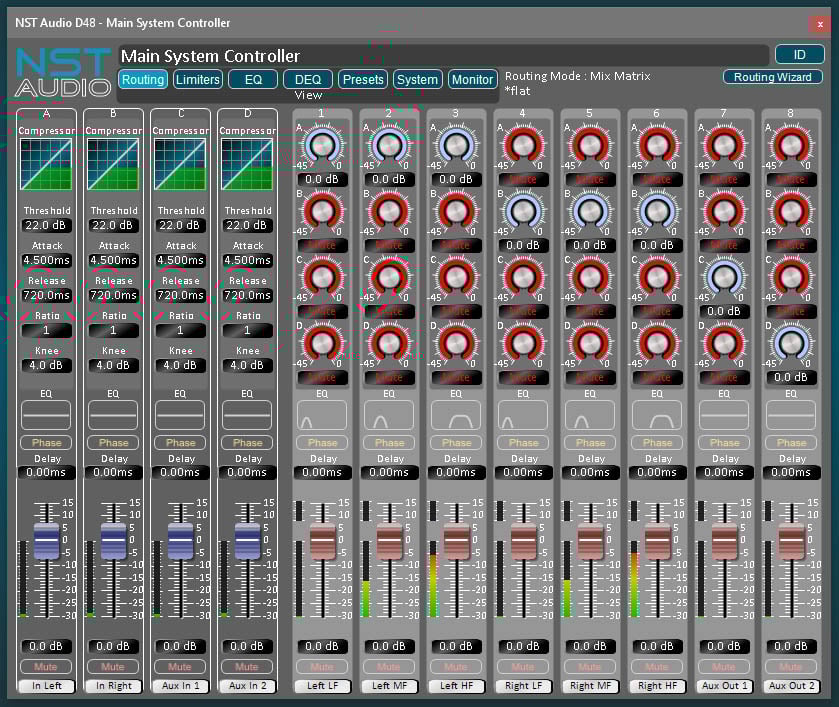Mute the Left HF output channel
The image size is (839, 707).
click(456, 666)
